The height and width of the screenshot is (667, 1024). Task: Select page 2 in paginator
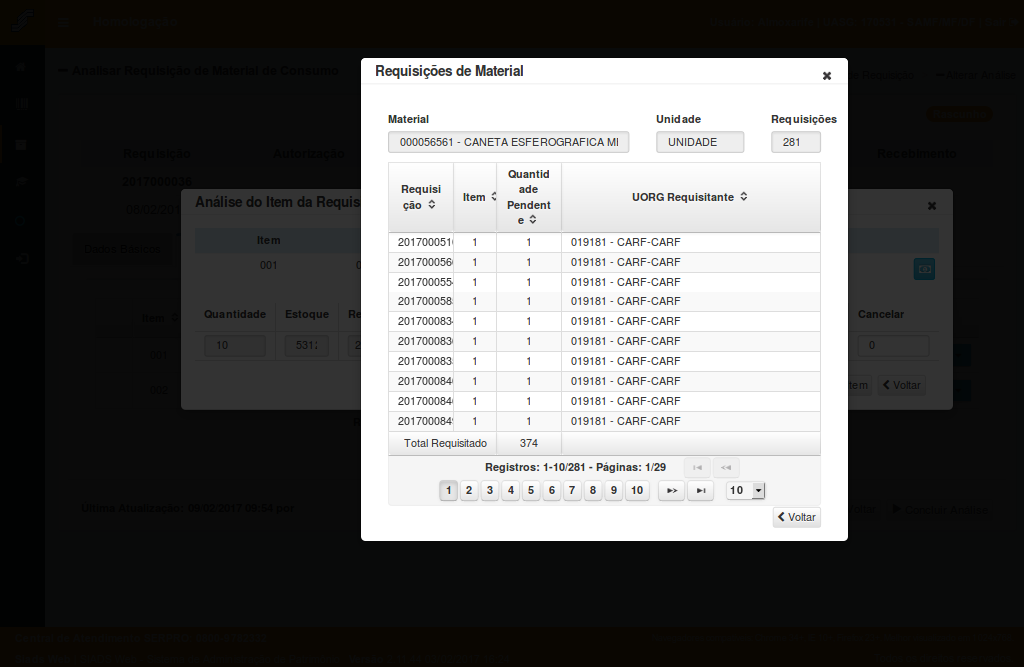(469, 491)
